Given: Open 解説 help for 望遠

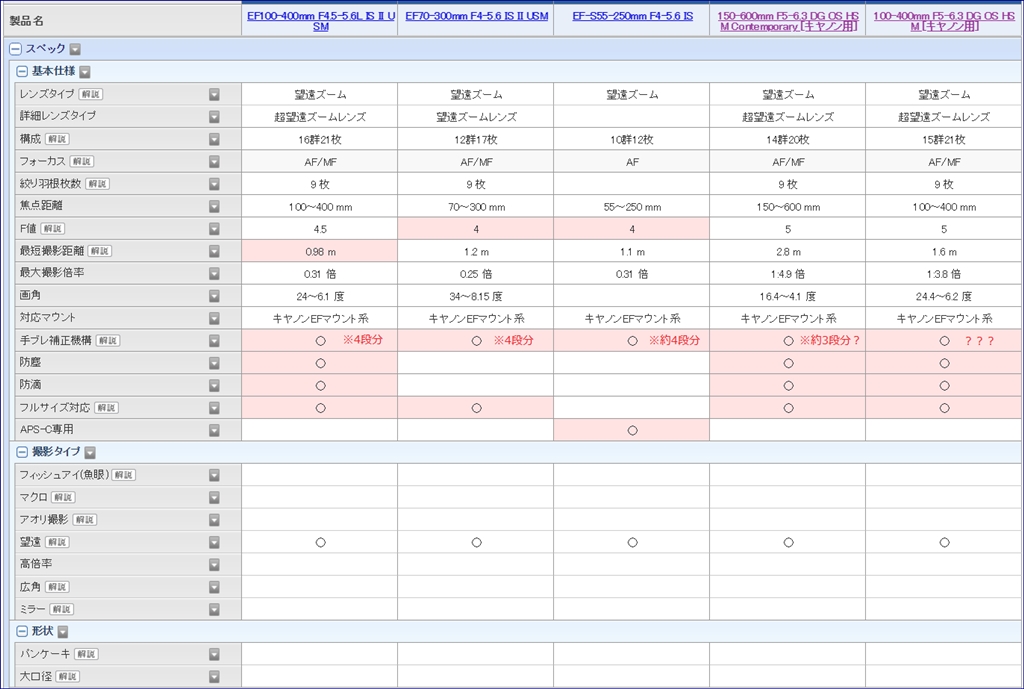Looking at the screenshot, I should (57, 542).
